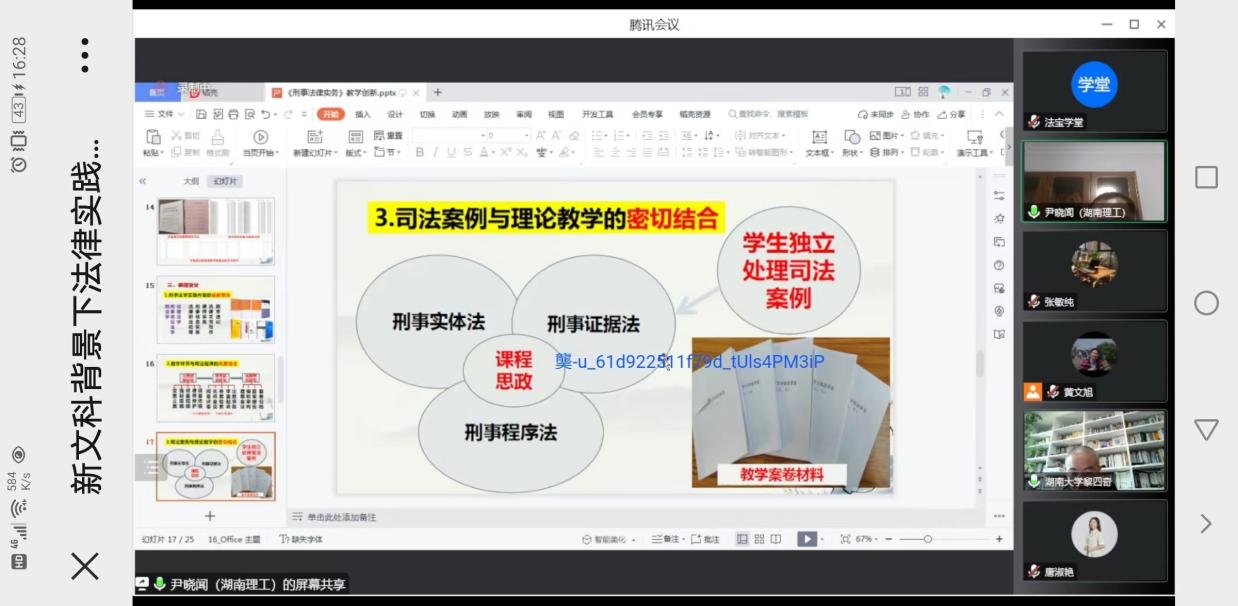
Task: Switch to the 放映 ribbon tab
Action: pos(491,114)
